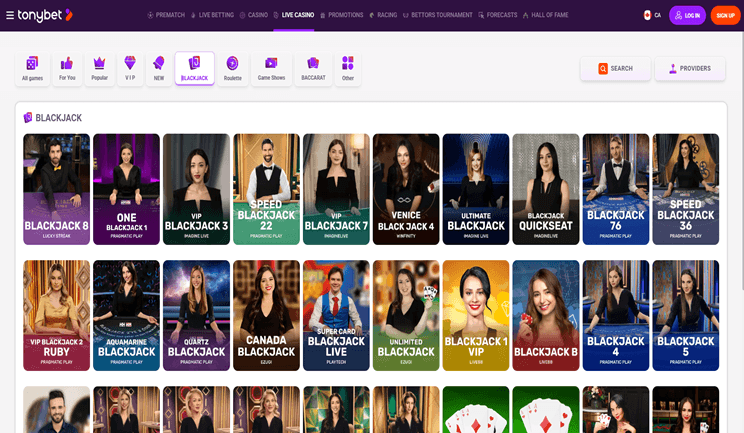The image size is (744, 433).
Task: Launch Speed Blackjack 36 game
Action: [686, 189]
